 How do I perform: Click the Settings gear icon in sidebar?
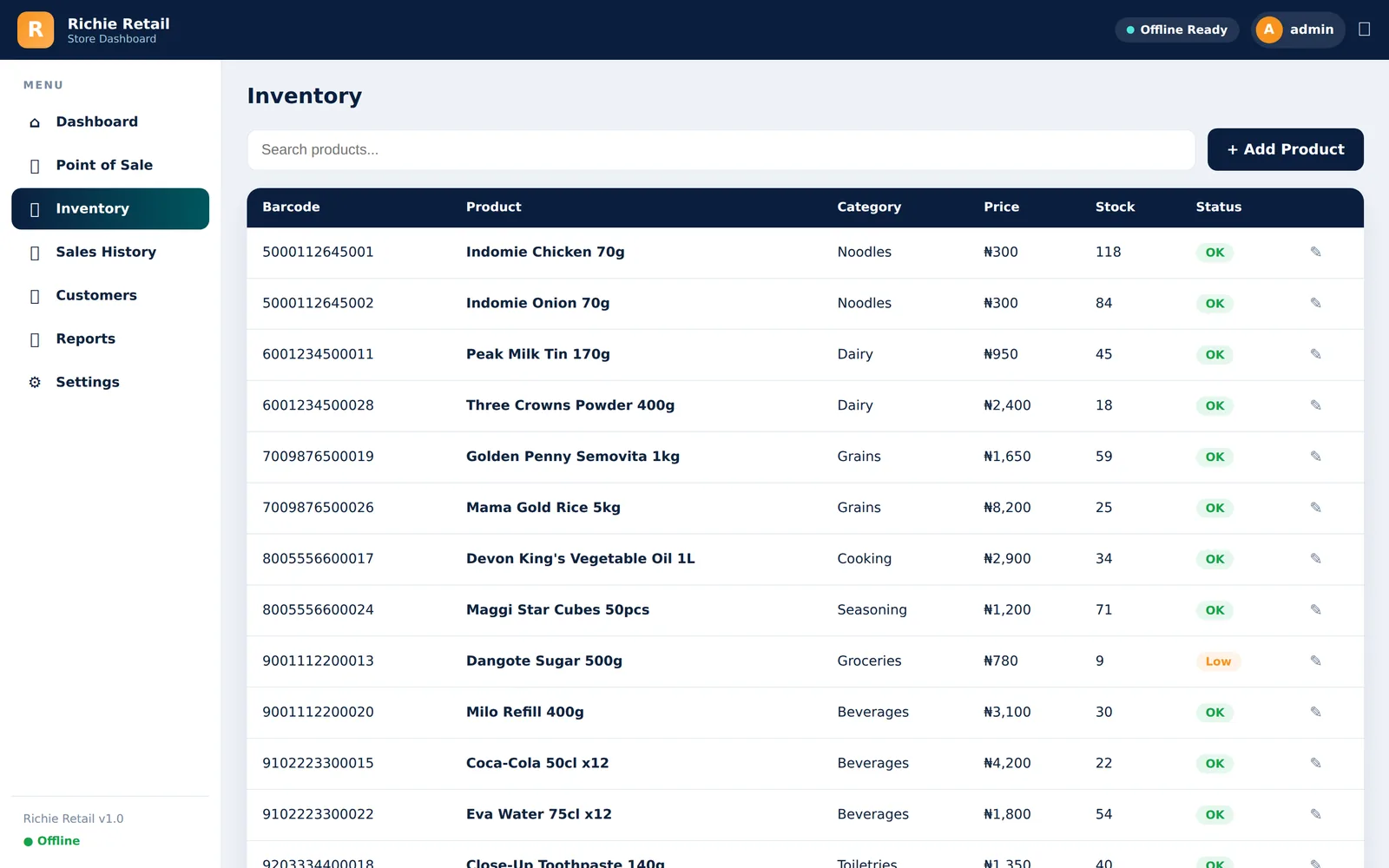pyautogui.click(x=35, y=382)
